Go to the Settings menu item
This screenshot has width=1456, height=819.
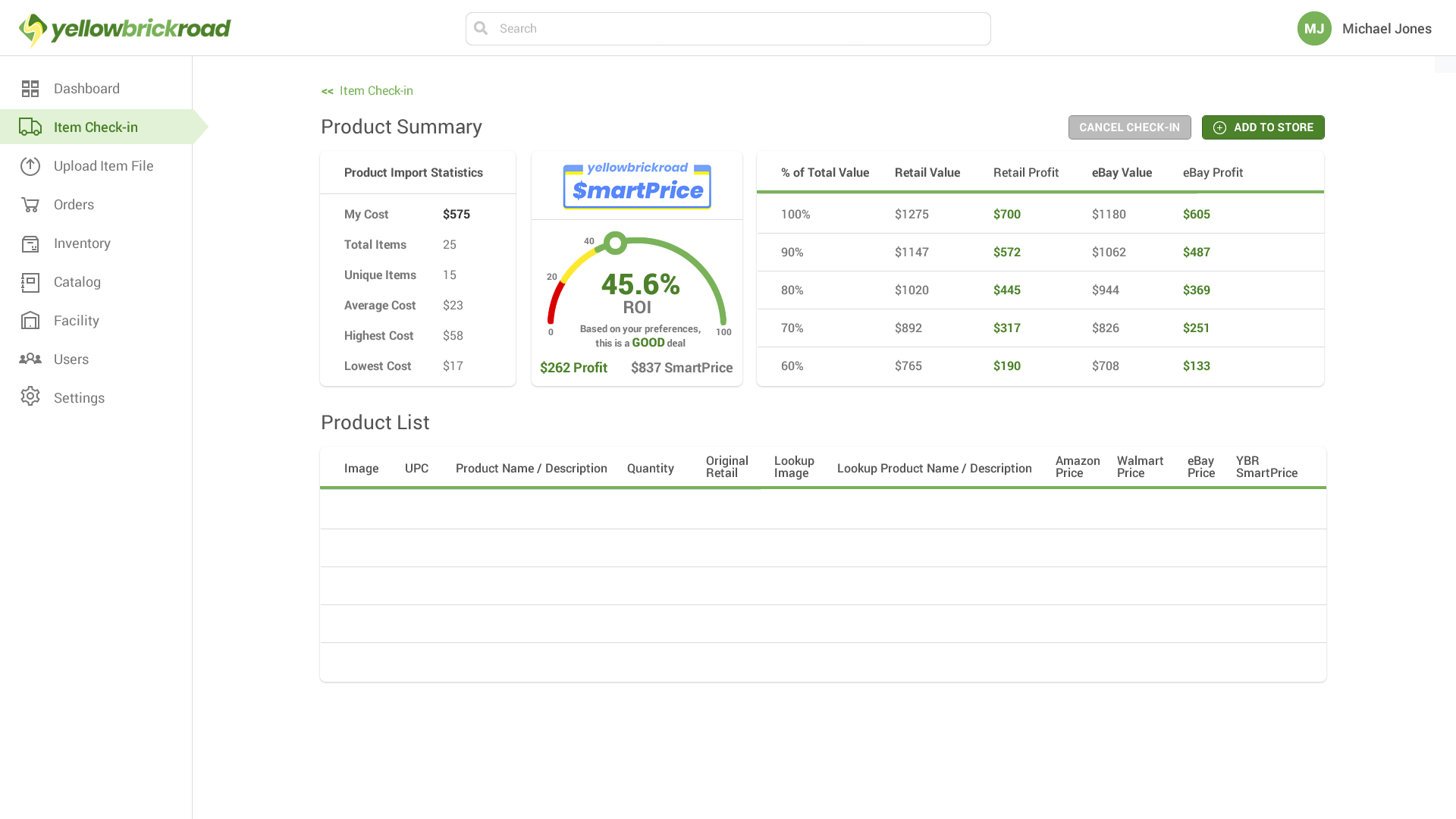79,398
